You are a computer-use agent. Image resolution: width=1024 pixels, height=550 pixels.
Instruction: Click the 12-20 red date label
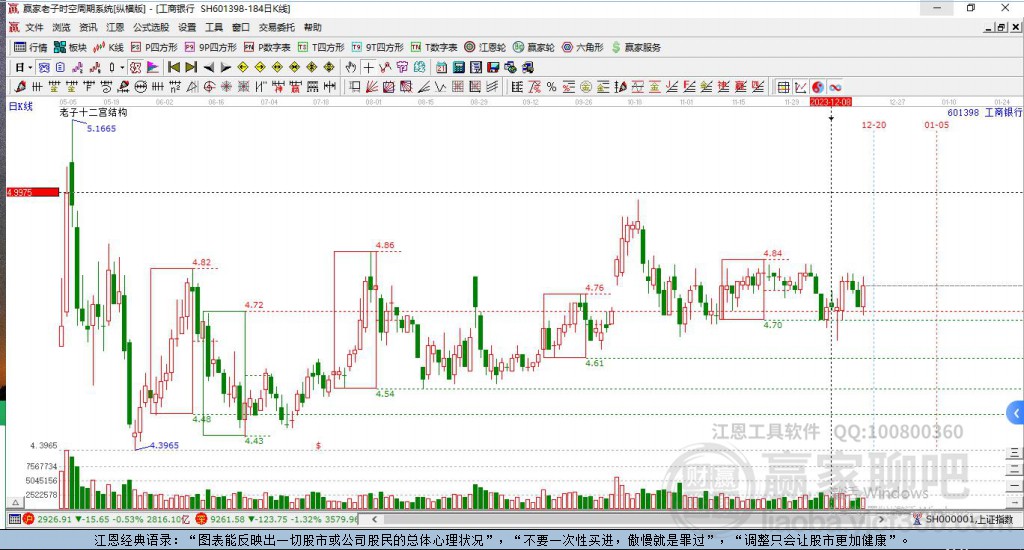874,125
